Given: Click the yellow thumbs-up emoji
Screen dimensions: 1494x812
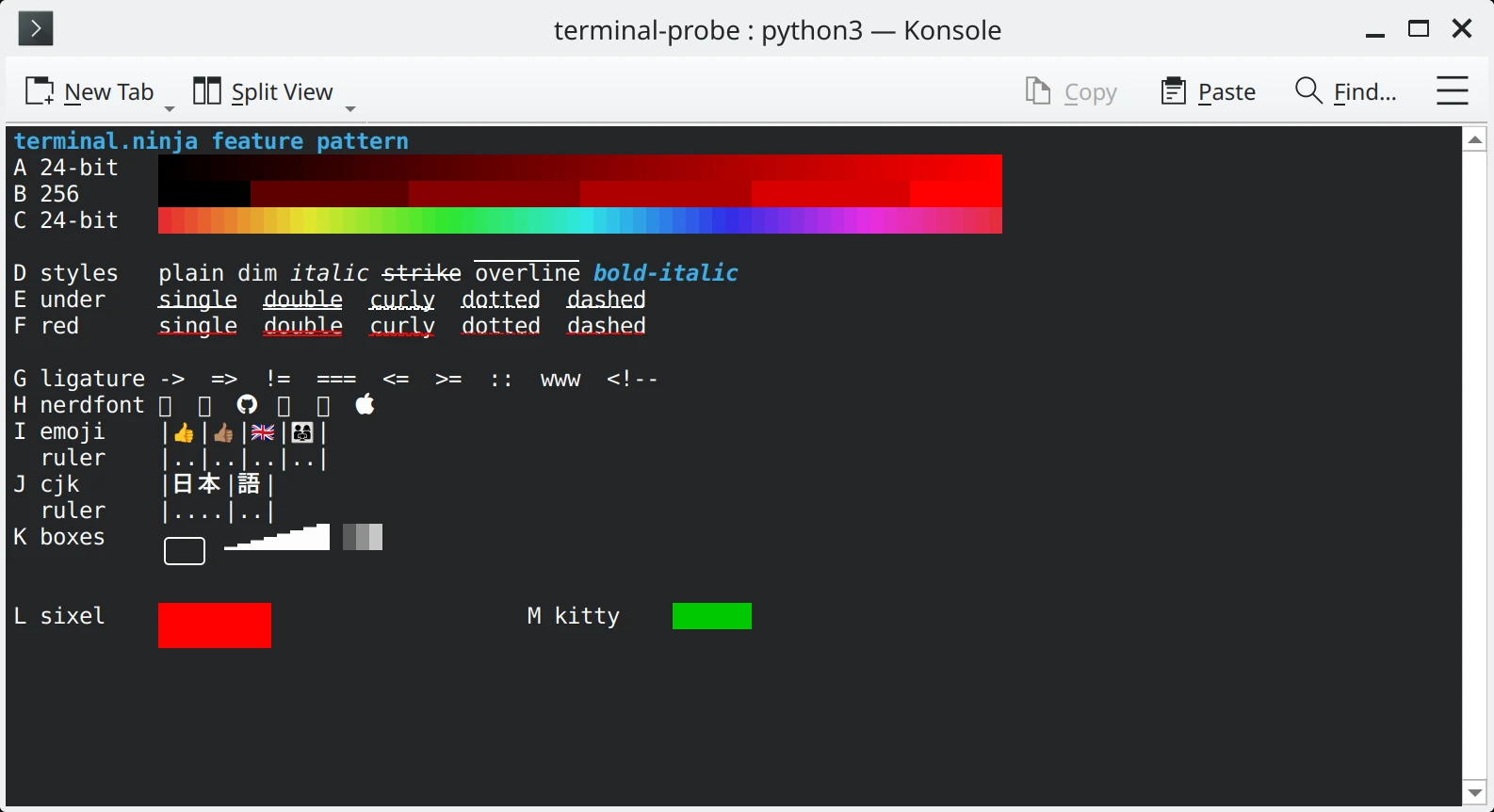Looking at the screenshot, I should coord(184,432).
